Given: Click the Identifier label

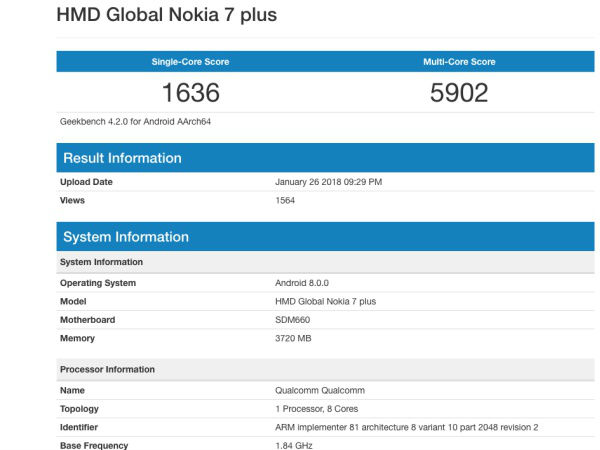Looking at the screenshot, I should (79, 427).
